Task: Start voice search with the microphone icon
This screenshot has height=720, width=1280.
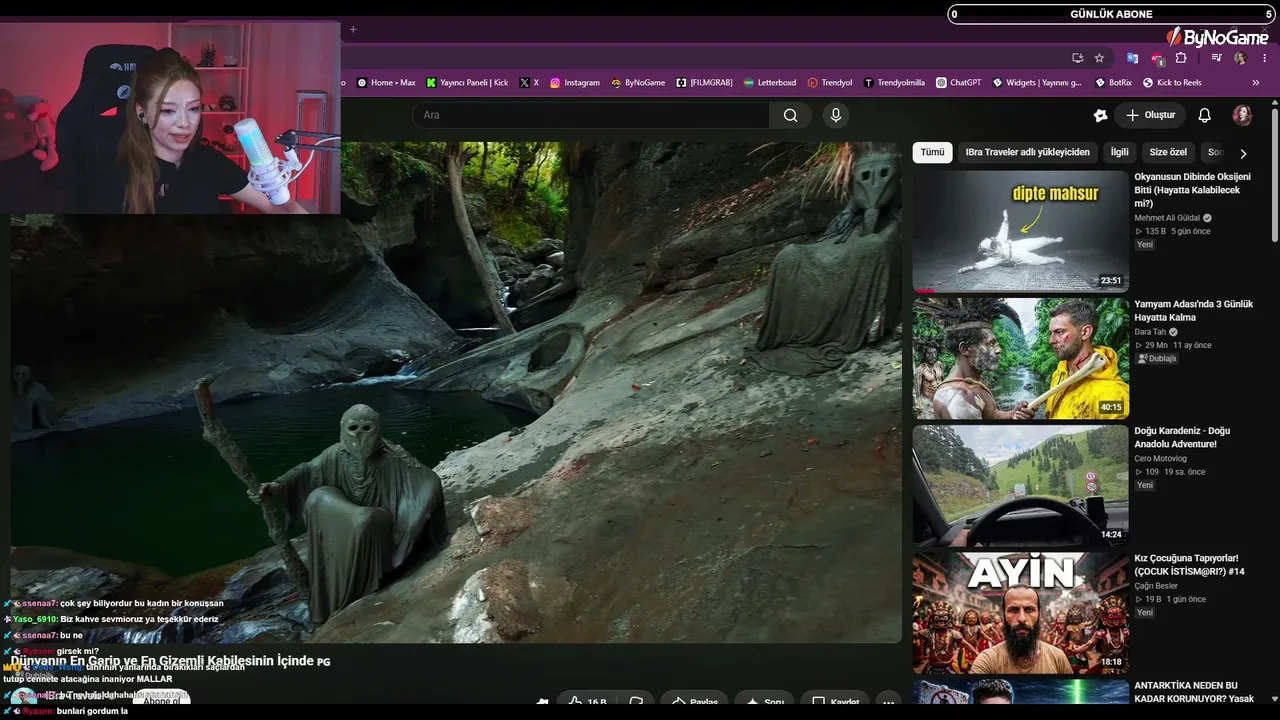Action: 836,115
